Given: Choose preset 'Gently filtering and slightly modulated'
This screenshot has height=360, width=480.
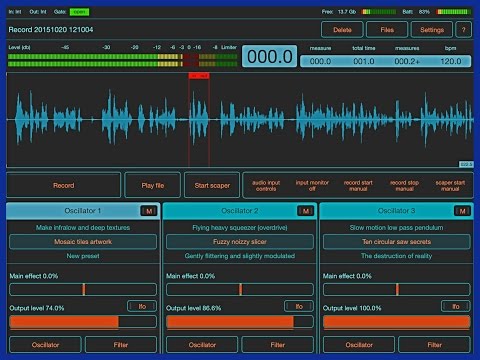Looking at the screenshot, I should (240, 256).
